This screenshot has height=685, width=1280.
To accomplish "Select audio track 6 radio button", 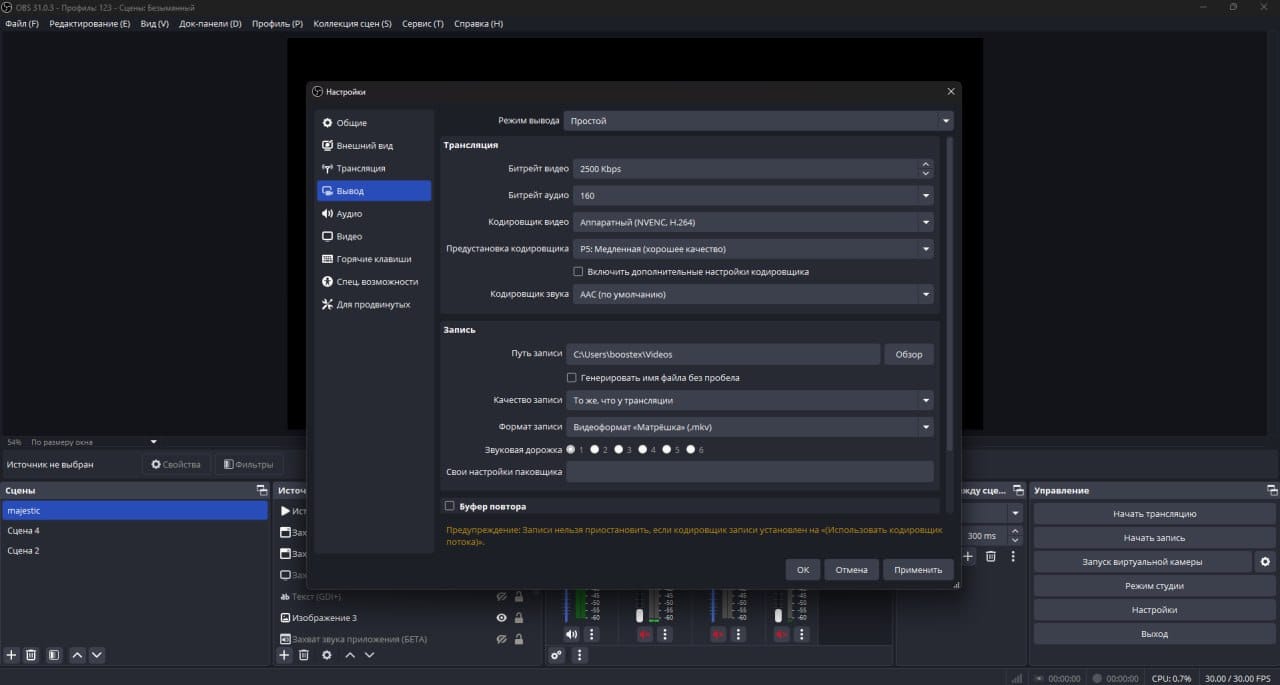I will click(691, 450).
